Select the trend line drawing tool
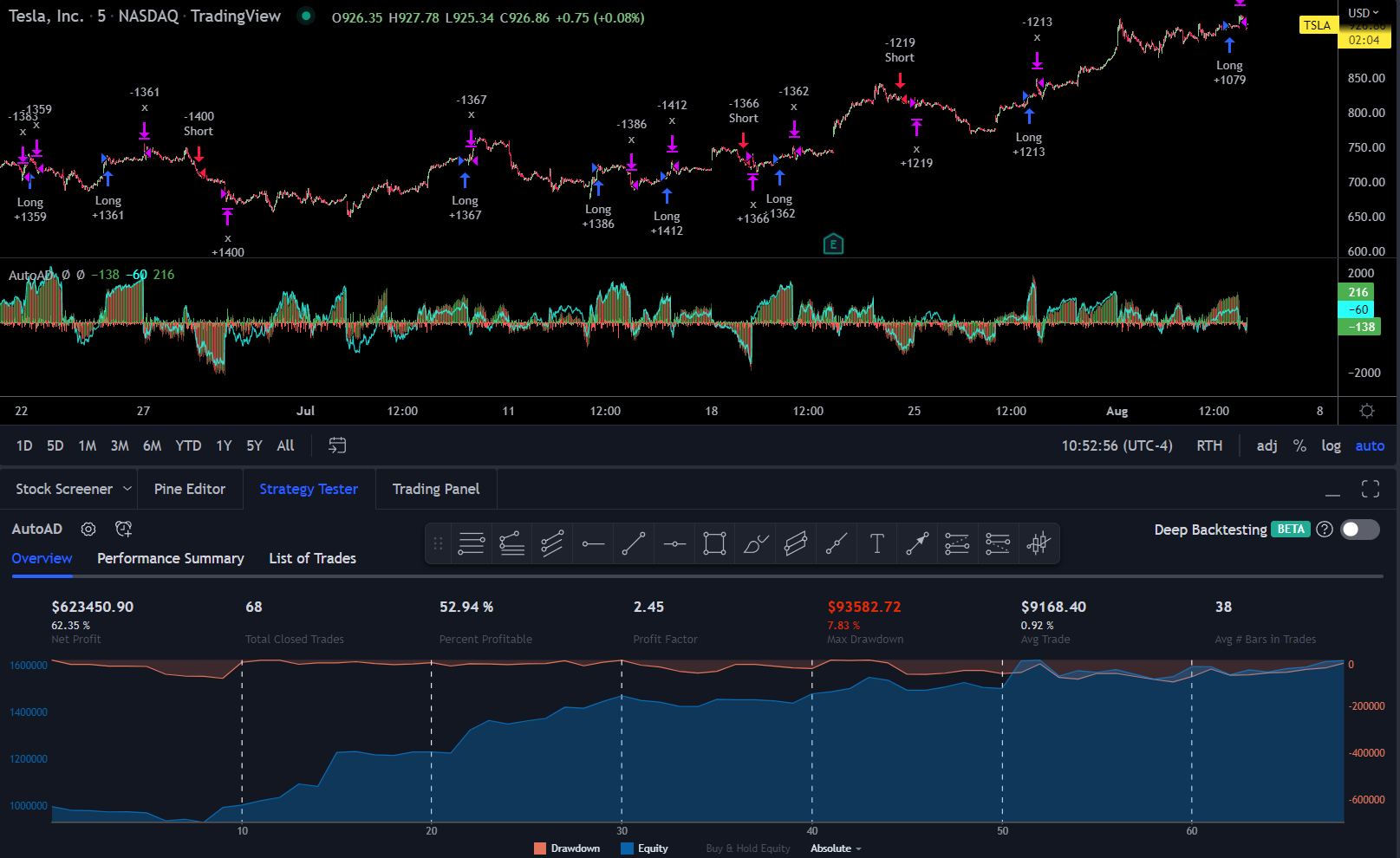The height and width of the screenshot is (858, 1400). coord(634,544)
